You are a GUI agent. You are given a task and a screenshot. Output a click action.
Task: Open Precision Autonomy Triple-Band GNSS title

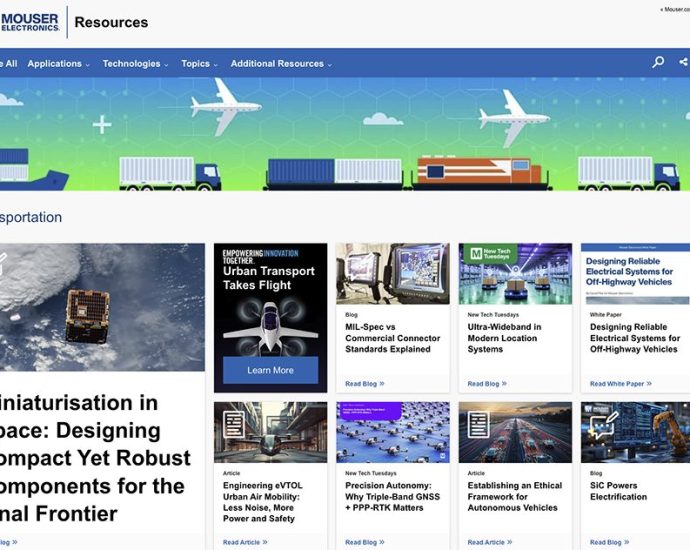point(393,496)
